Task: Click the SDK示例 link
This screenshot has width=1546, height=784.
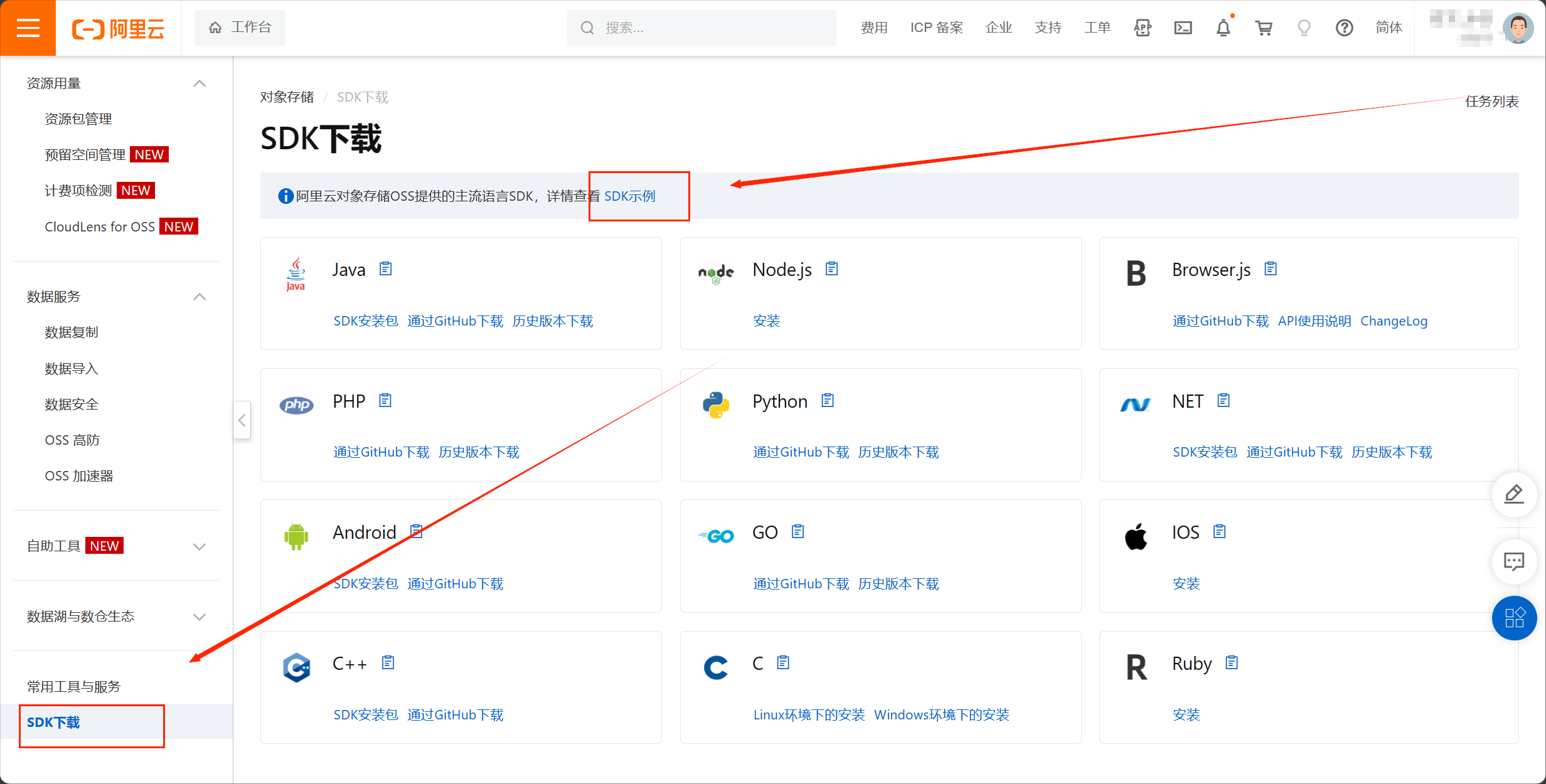Action: point(629,196)
